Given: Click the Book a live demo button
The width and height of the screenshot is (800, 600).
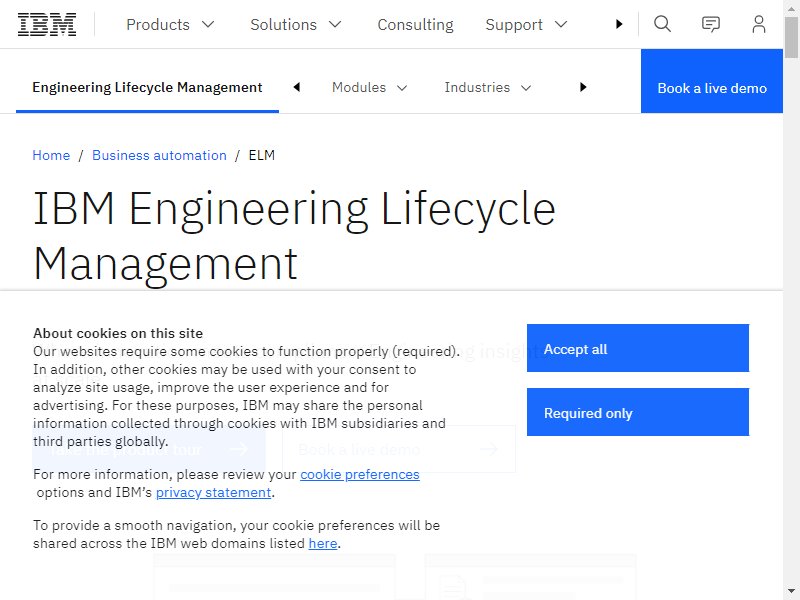Looking at the screenshot, I should pyautogui.click(x=712, y=81).
